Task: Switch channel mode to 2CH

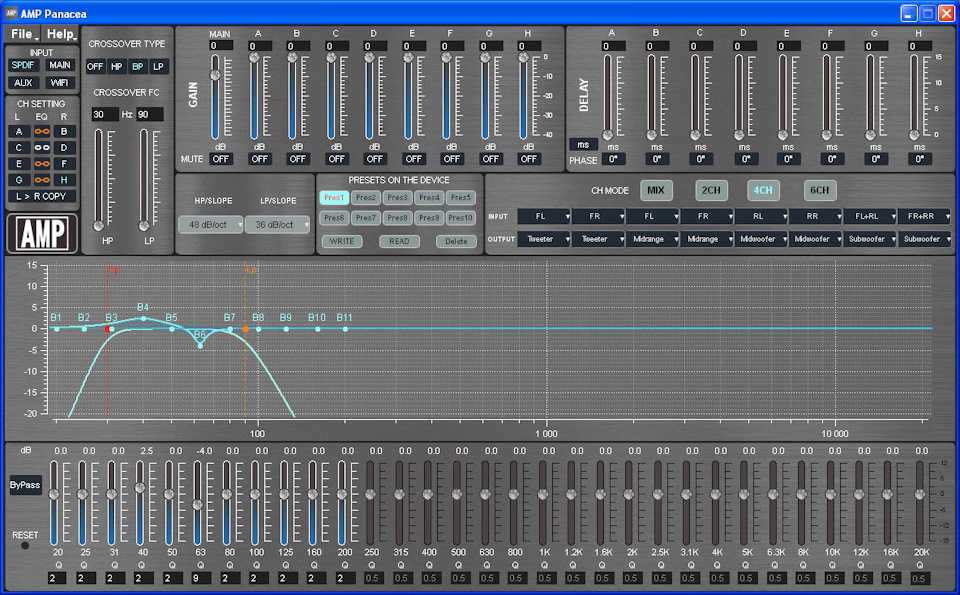Action: click(711, 190)
